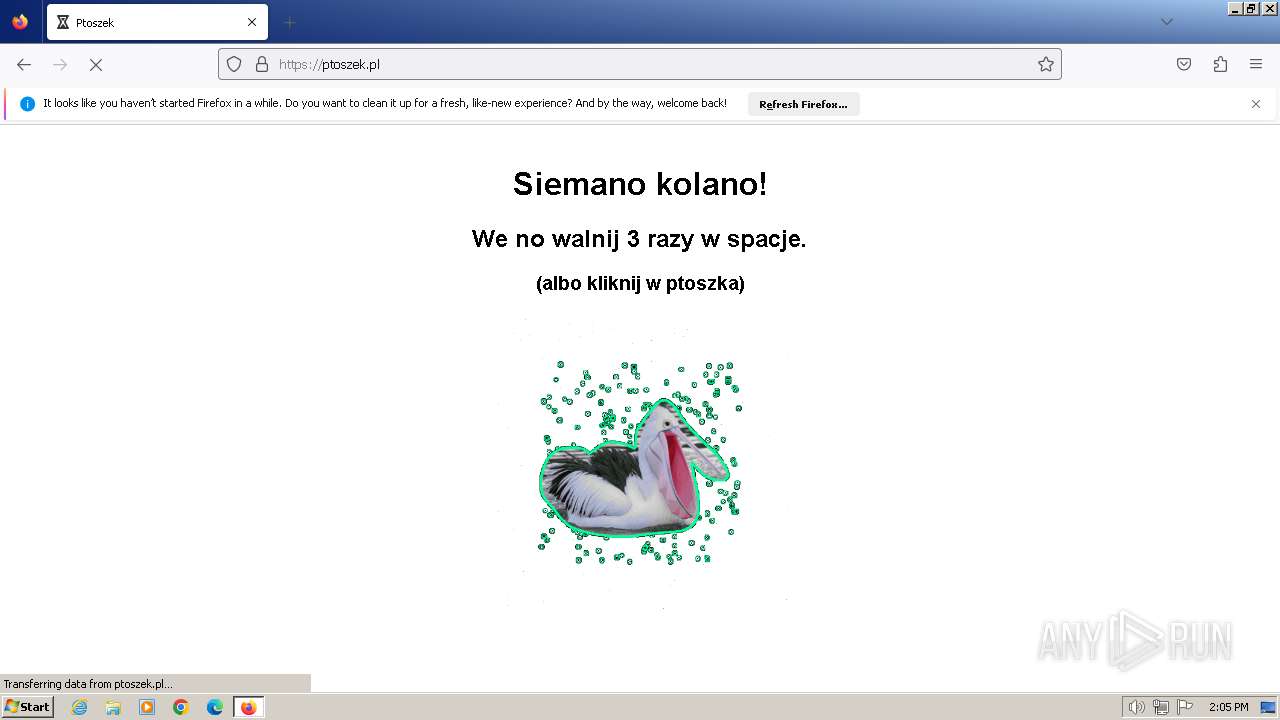Click the 'Siemano kolano!' heading
Viewport: 1280px width, 720px height.
pos(640,184)
